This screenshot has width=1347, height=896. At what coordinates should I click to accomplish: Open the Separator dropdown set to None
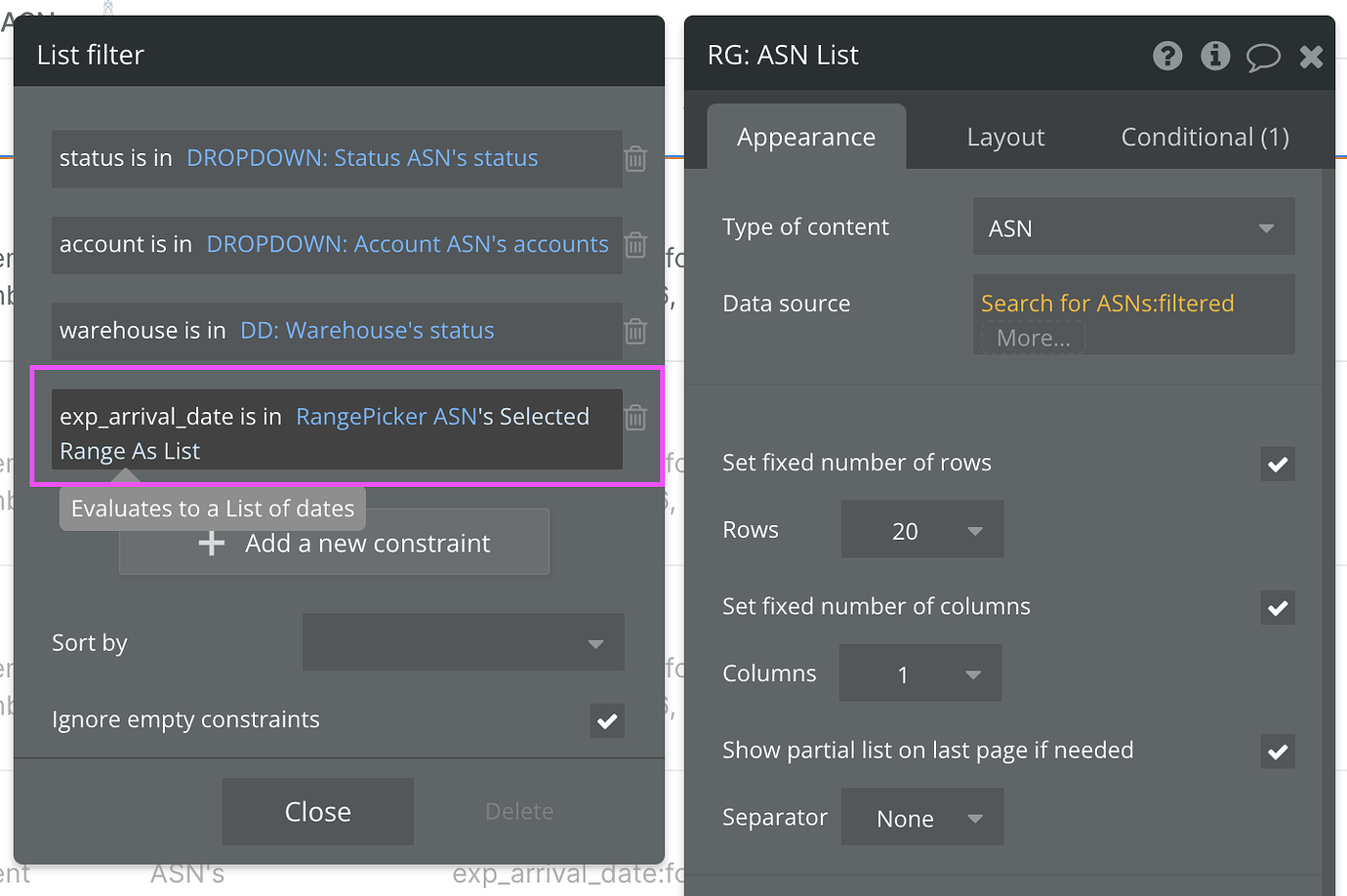[x=921, y=817]
